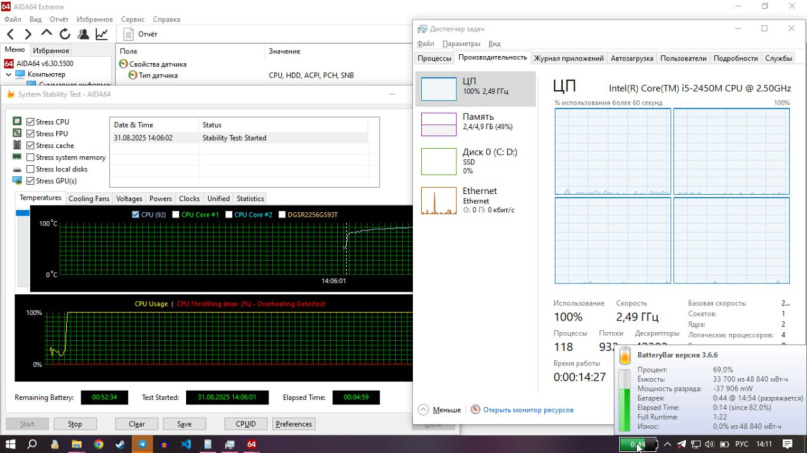The height and width of the screenshot is (453, 807).
Task: Click the Отчёт report icon
Action: (x=128, y=34)
